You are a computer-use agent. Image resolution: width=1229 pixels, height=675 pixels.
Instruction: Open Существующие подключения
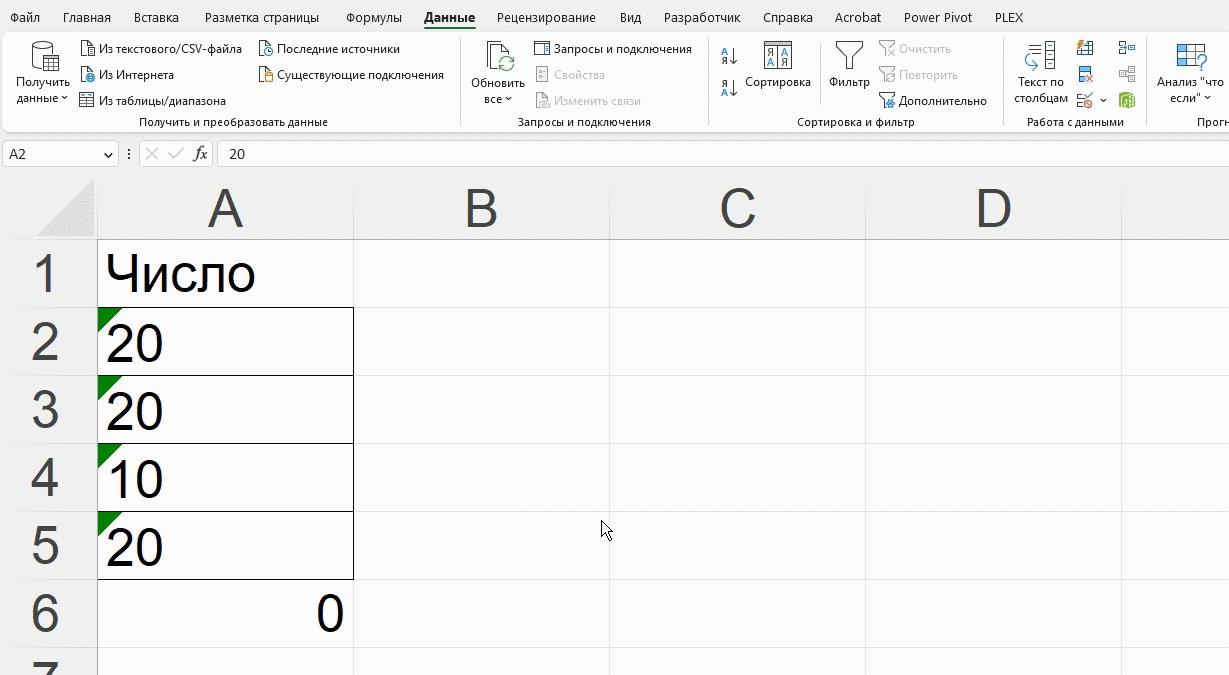coord(351,74)
